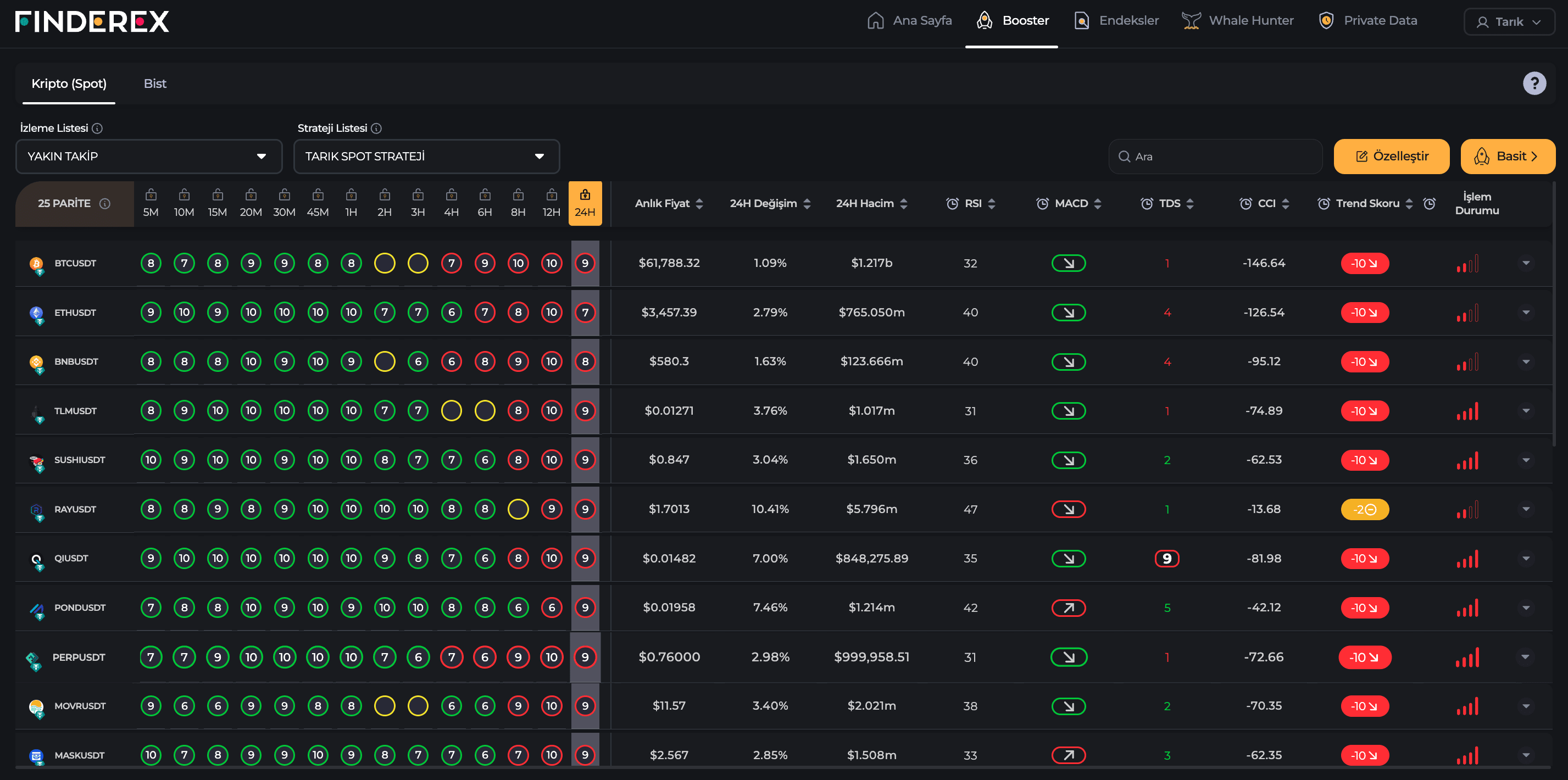Click the alarm clock icon beside MACD
This screenshot has width=1568, height=780.
click(x=1042, y=204)
